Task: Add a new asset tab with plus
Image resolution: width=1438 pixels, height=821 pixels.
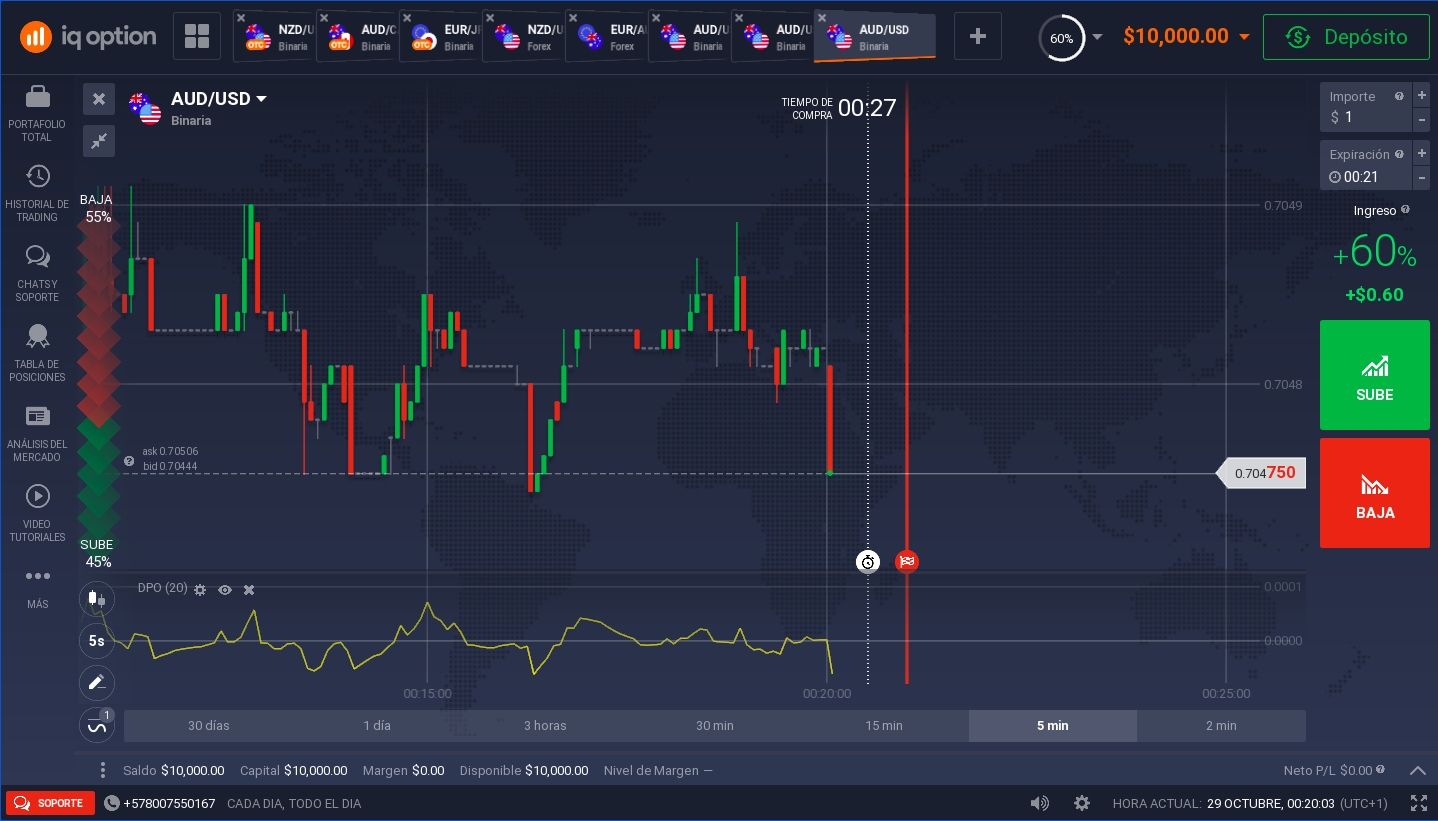Action: coord(978,37)
